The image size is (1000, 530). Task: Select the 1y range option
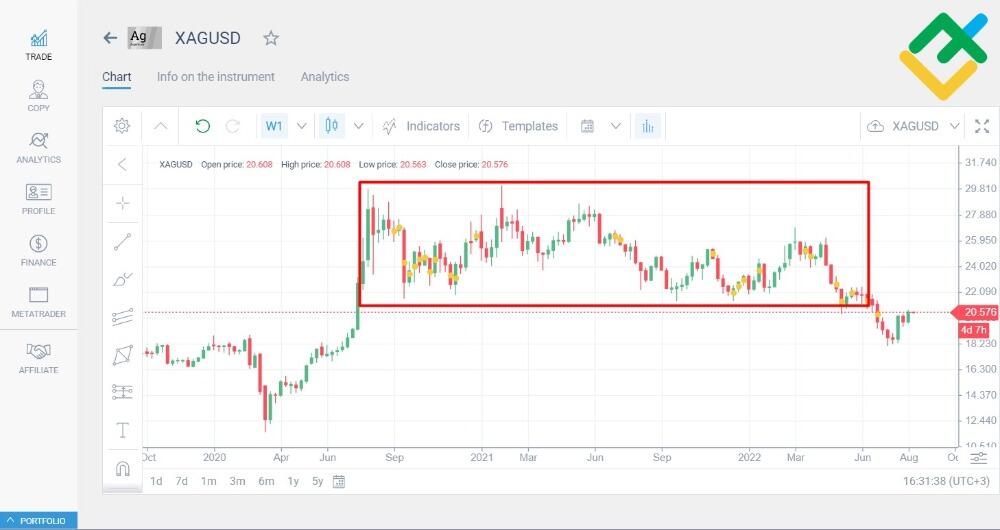tap(293, 481)
